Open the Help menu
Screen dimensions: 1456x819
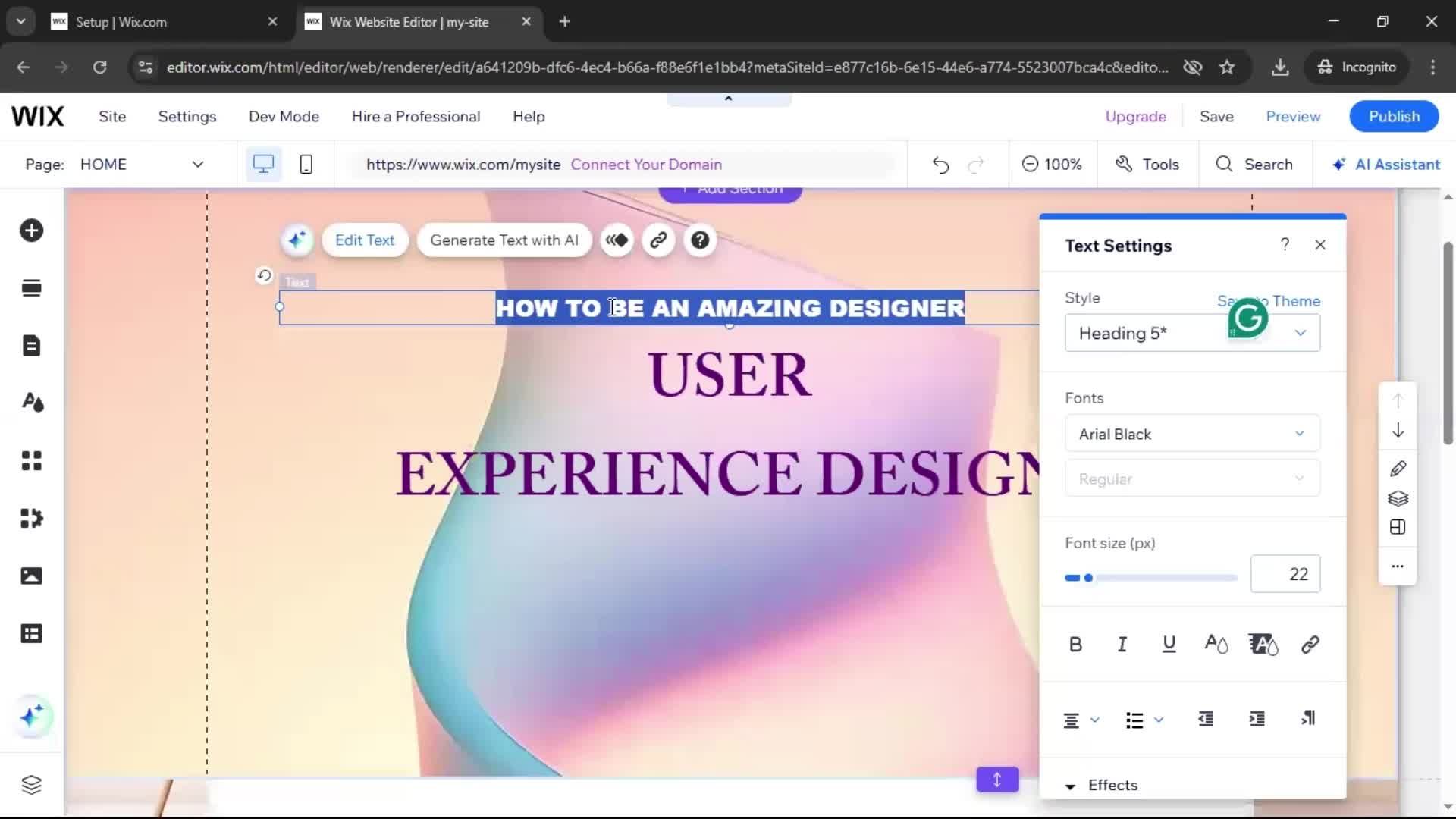[529, 117]
